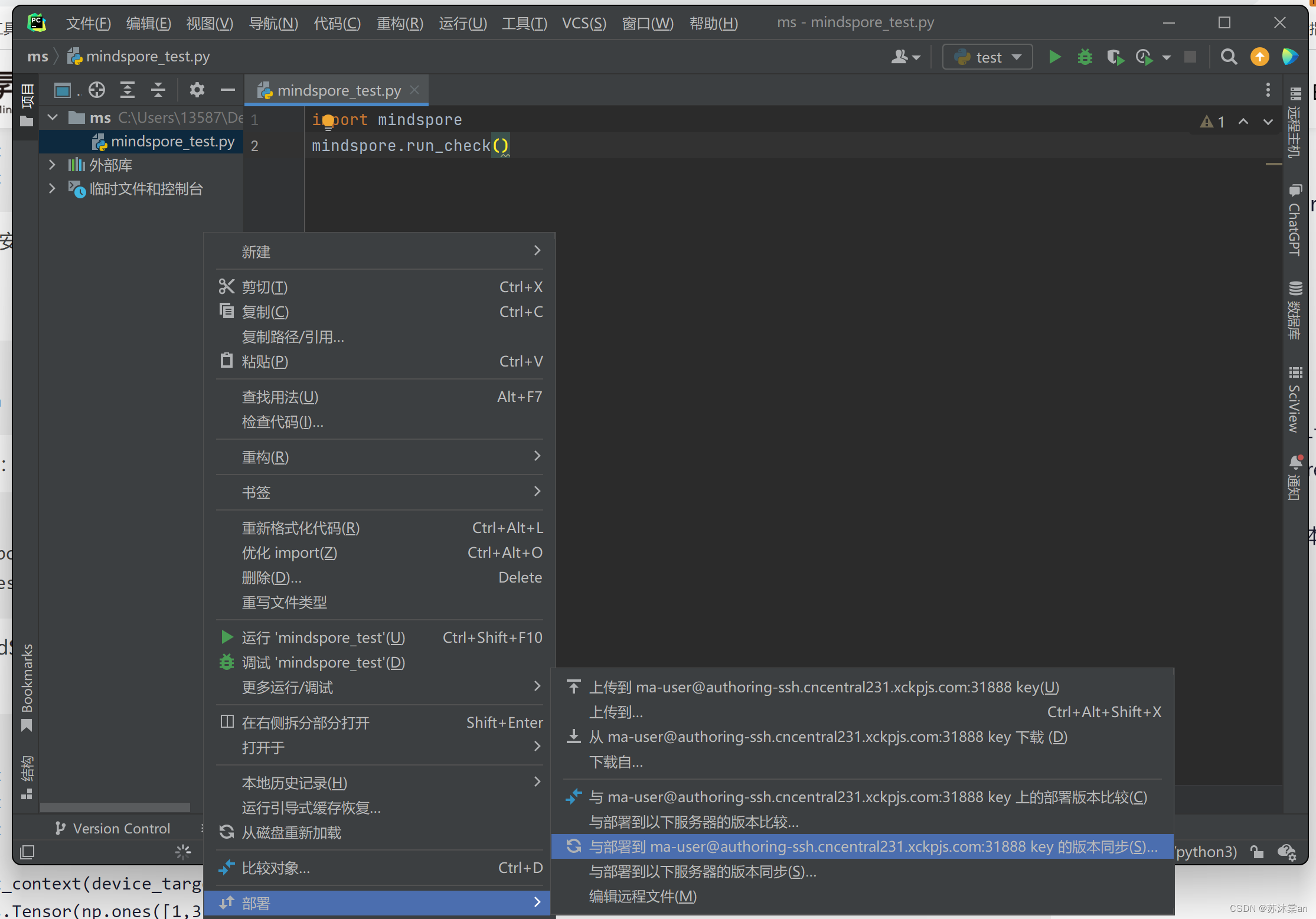Toggle the Bookmarks side panel
Viewport: 1316px width, 919px height.
(27, 685)
